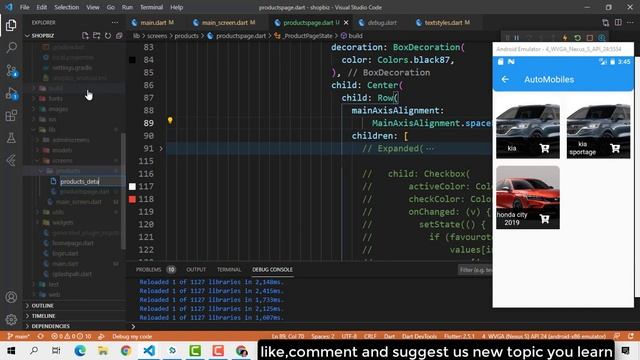Stop debugging with the square icon

(x=589, y=38)
